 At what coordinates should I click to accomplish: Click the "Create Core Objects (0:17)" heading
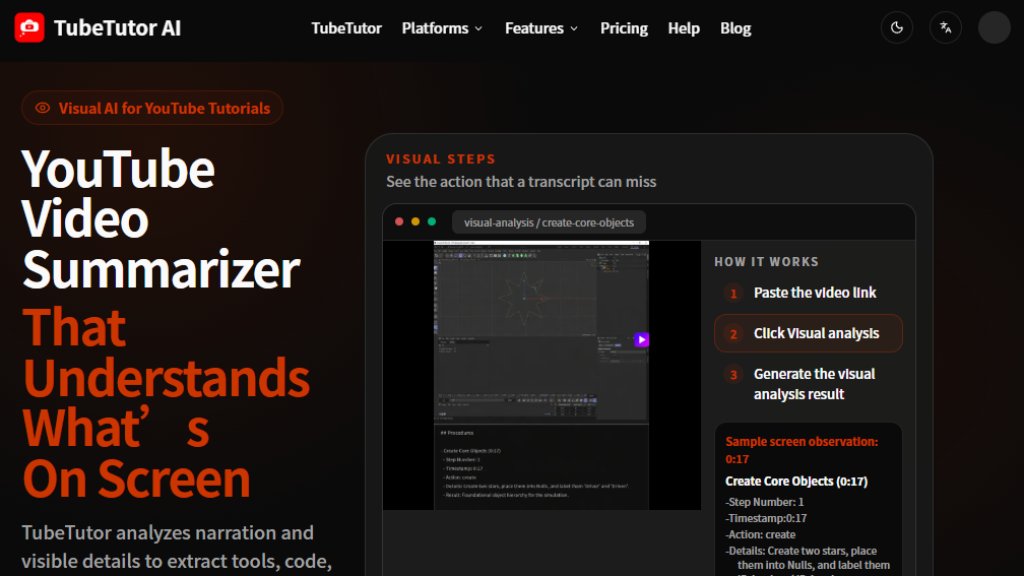click(x=796, y=481)
